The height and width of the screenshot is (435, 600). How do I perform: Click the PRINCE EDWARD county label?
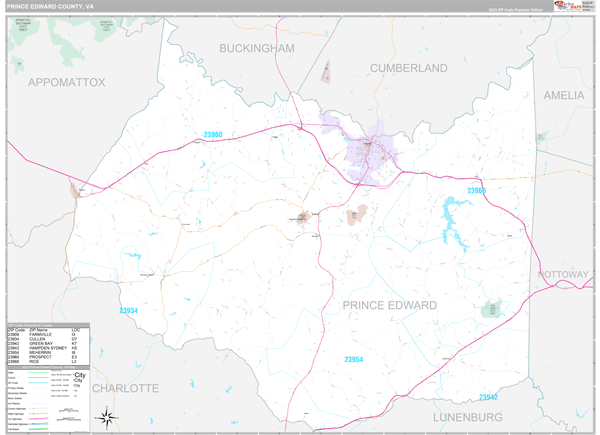tap(390, 305)
